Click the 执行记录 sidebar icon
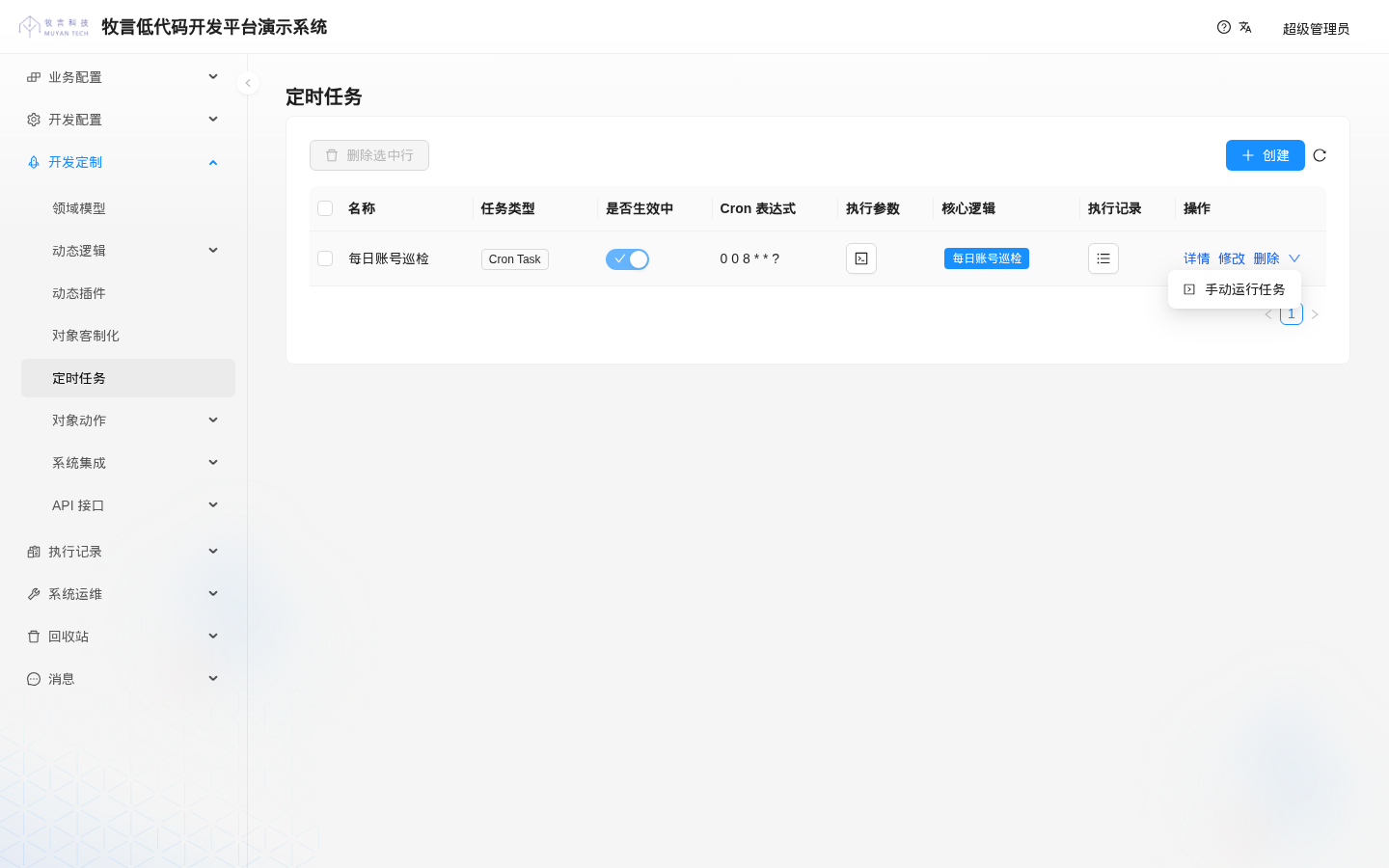The width and height of the screenshot is (1389, 868). click(x=34, y=552)
